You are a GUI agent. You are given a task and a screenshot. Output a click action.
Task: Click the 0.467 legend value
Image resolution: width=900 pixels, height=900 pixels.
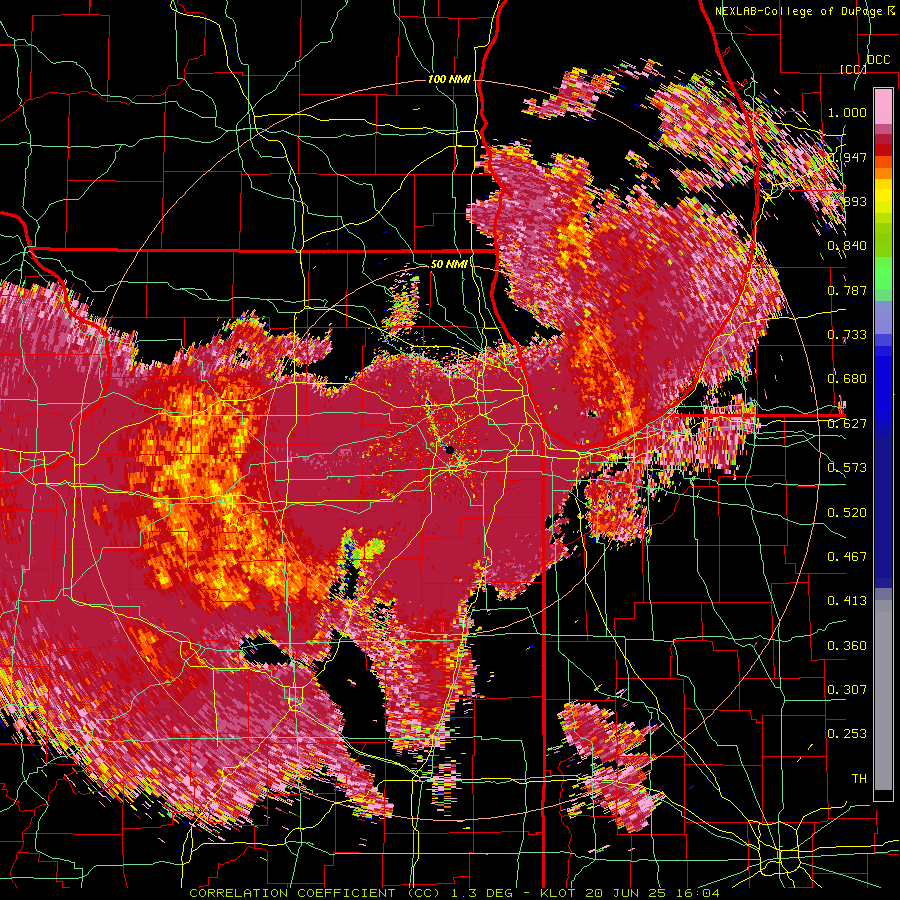(x=847, y=557)
